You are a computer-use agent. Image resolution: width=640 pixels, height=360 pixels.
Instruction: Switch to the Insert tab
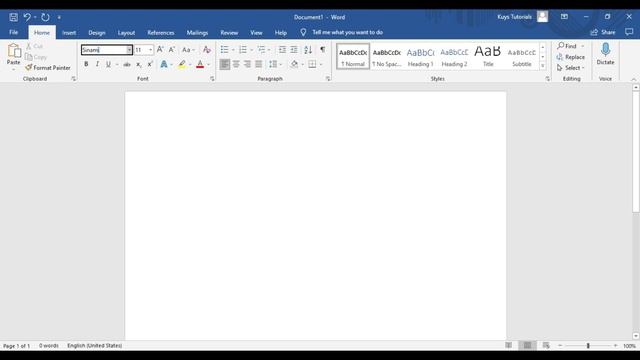click(x=69, y=32)
